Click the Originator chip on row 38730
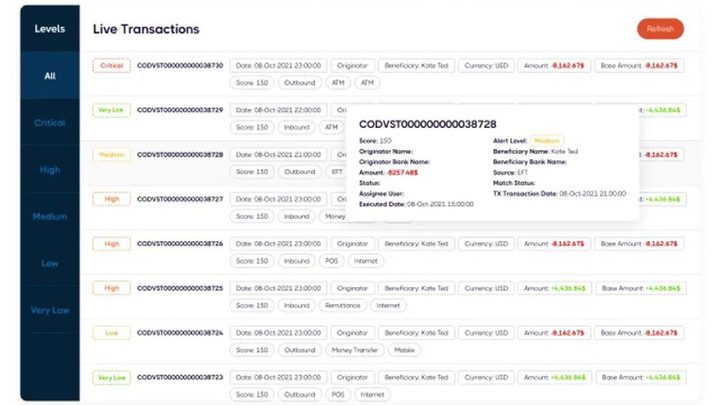The image size is (720, 405). point(353,66)
